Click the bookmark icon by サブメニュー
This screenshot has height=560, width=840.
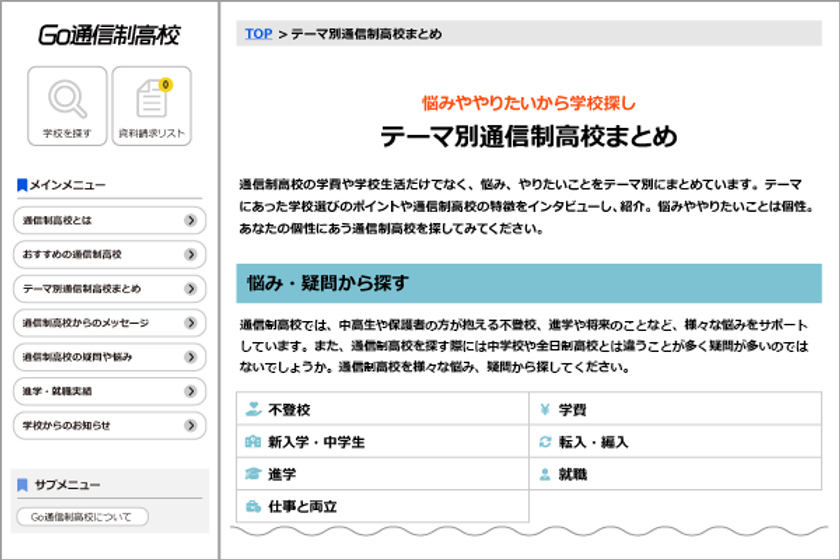pyautogui.click(x=22, y=485)
